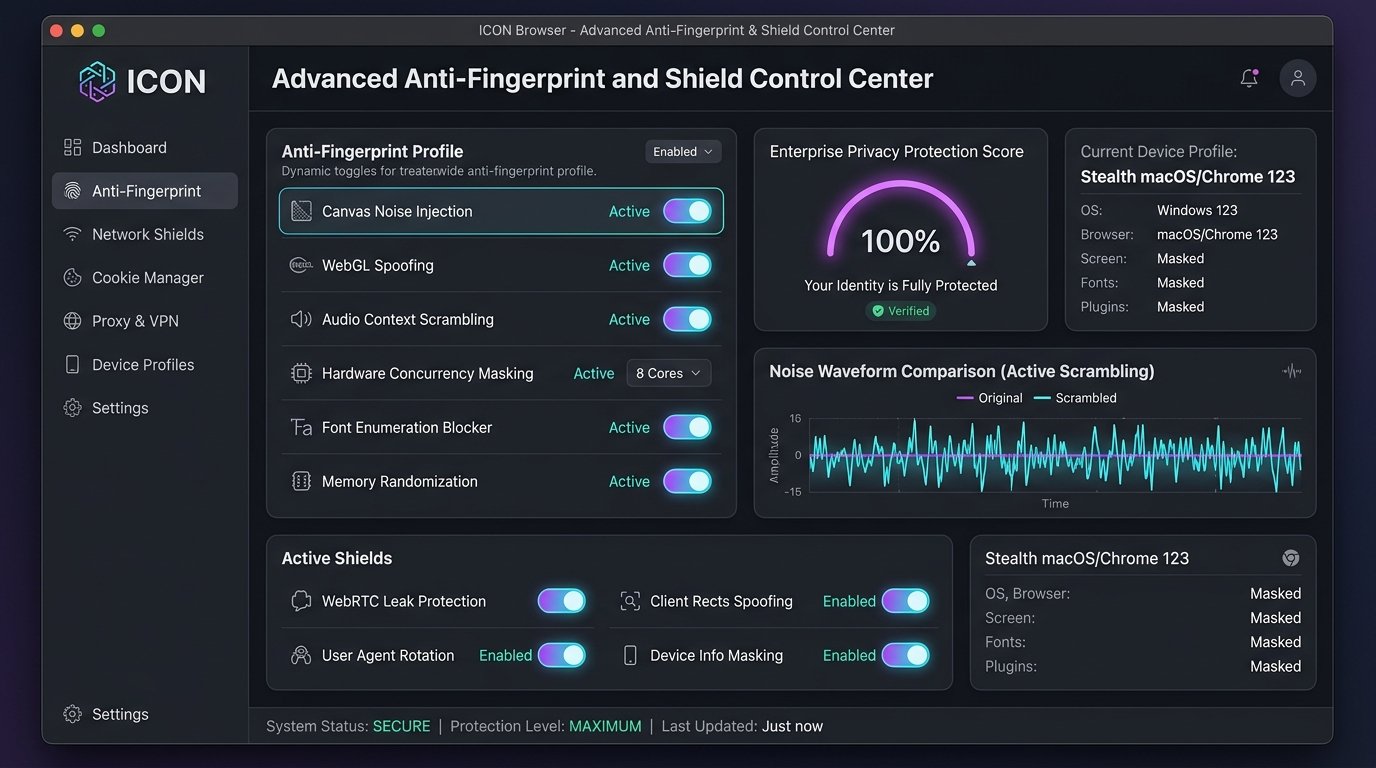The image size is (1376, 768).
Task: Open notifications with the bell icon
Action: 1249,78
